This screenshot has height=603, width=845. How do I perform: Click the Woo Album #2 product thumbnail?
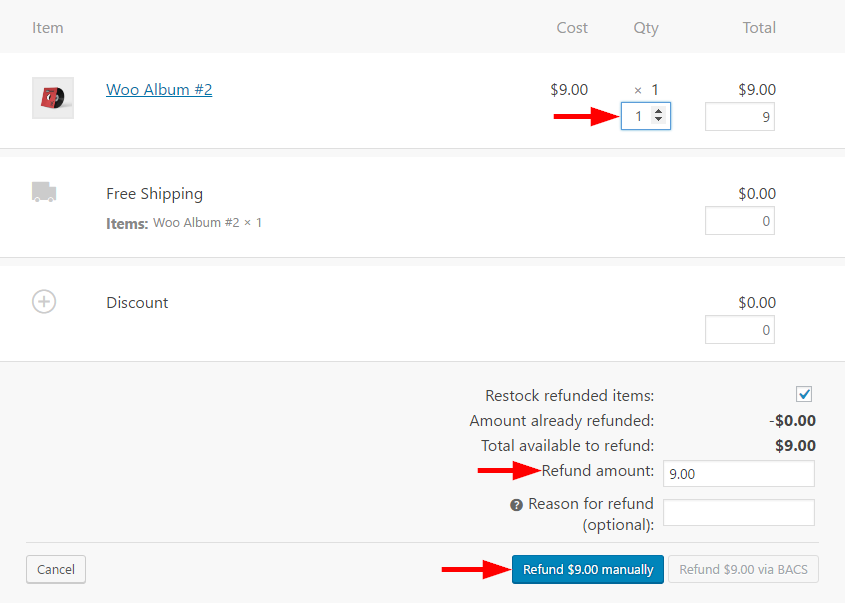[x=52, y=98]
